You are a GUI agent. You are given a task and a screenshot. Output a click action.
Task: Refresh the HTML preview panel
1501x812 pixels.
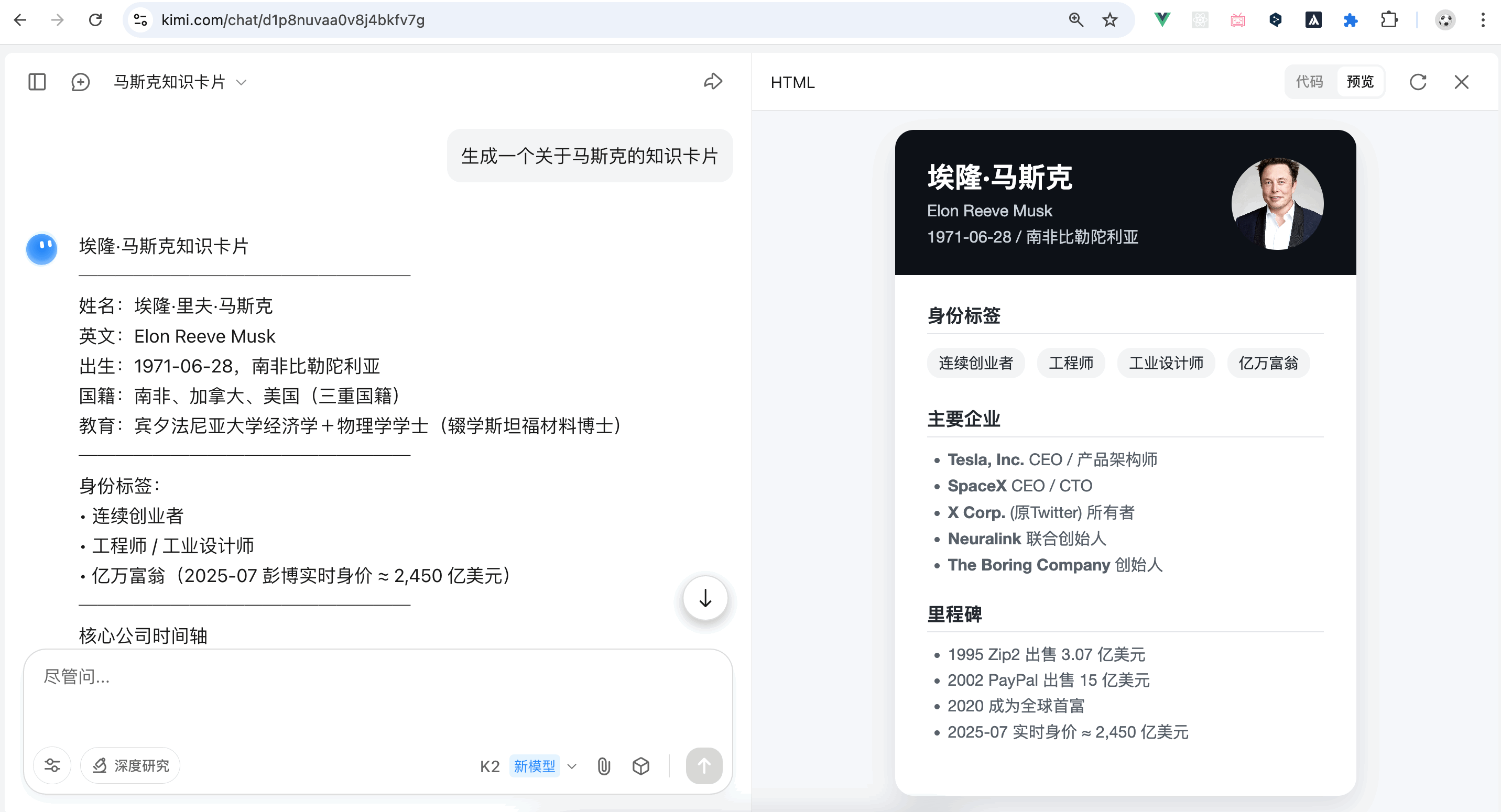click(x=1418, y=82)
